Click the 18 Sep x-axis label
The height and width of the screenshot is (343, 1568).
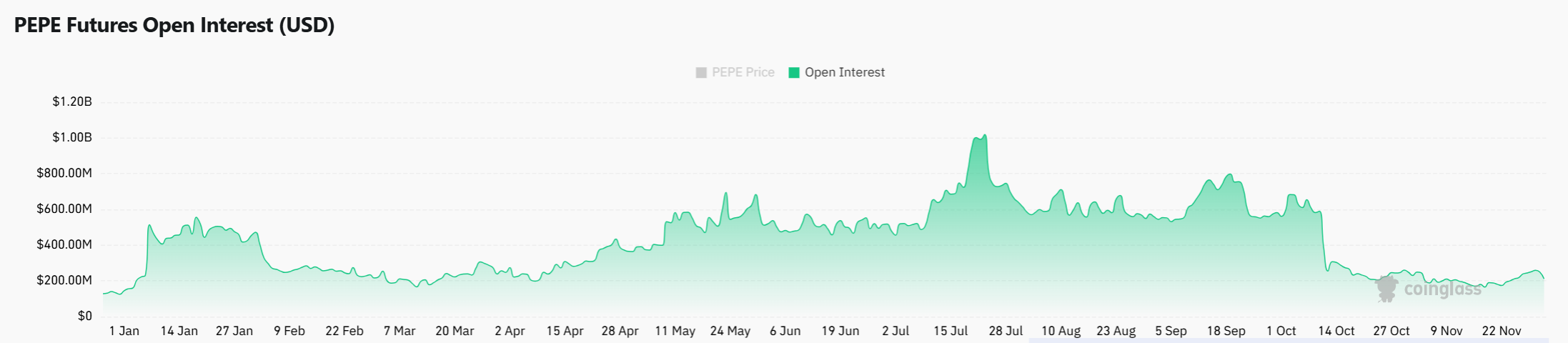tap(1226, 331)
